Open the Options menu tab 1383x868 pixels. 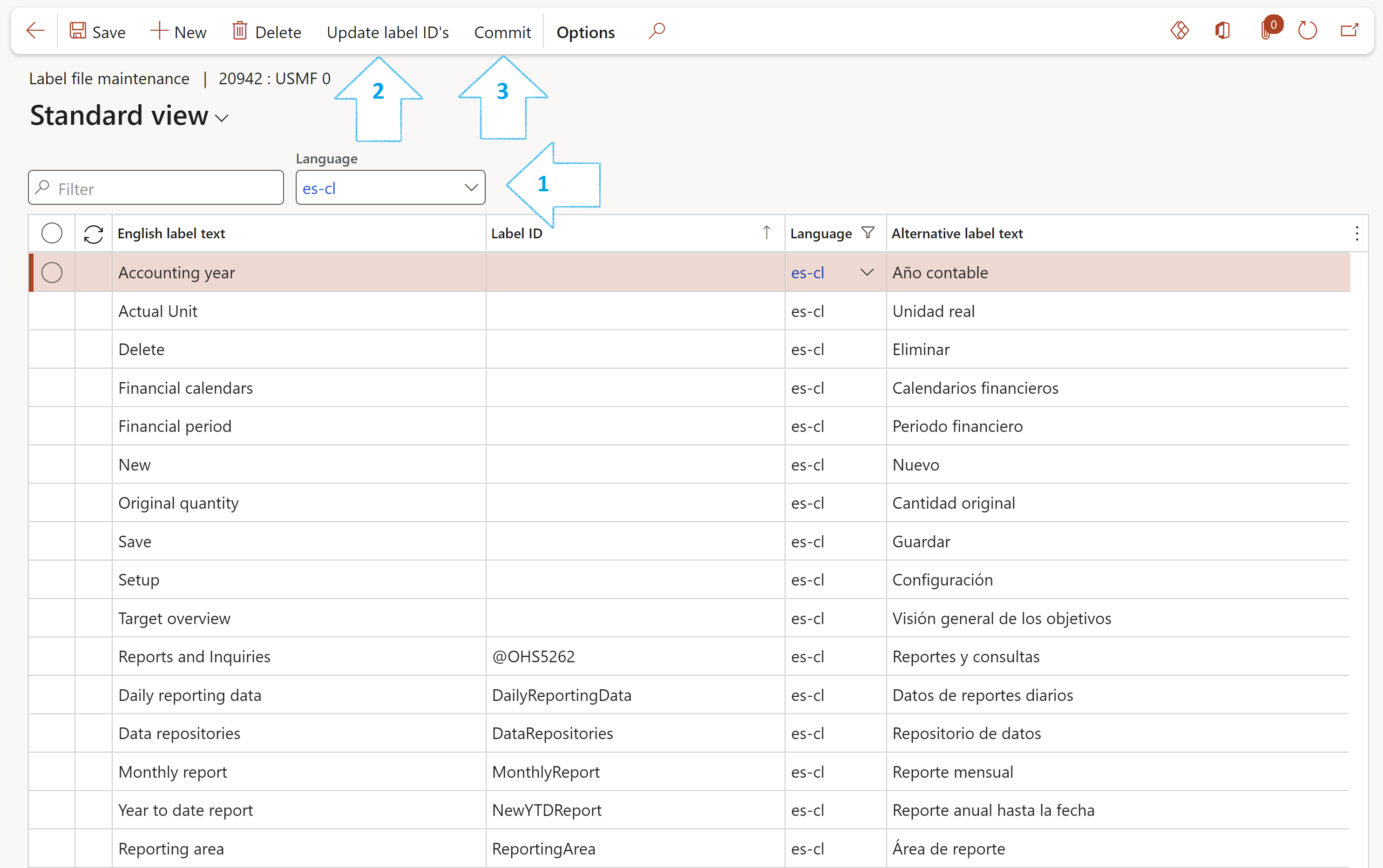585,32
